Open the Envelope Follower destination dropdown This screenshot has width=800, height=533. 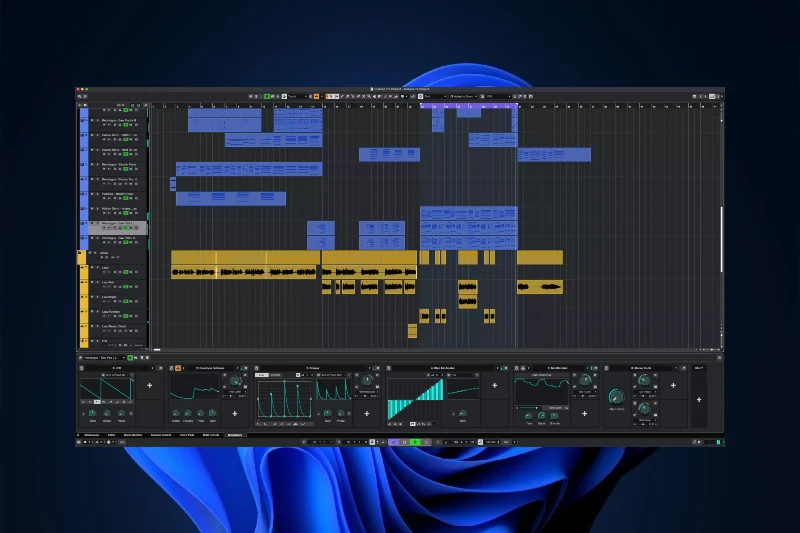(x=235, y=392)
